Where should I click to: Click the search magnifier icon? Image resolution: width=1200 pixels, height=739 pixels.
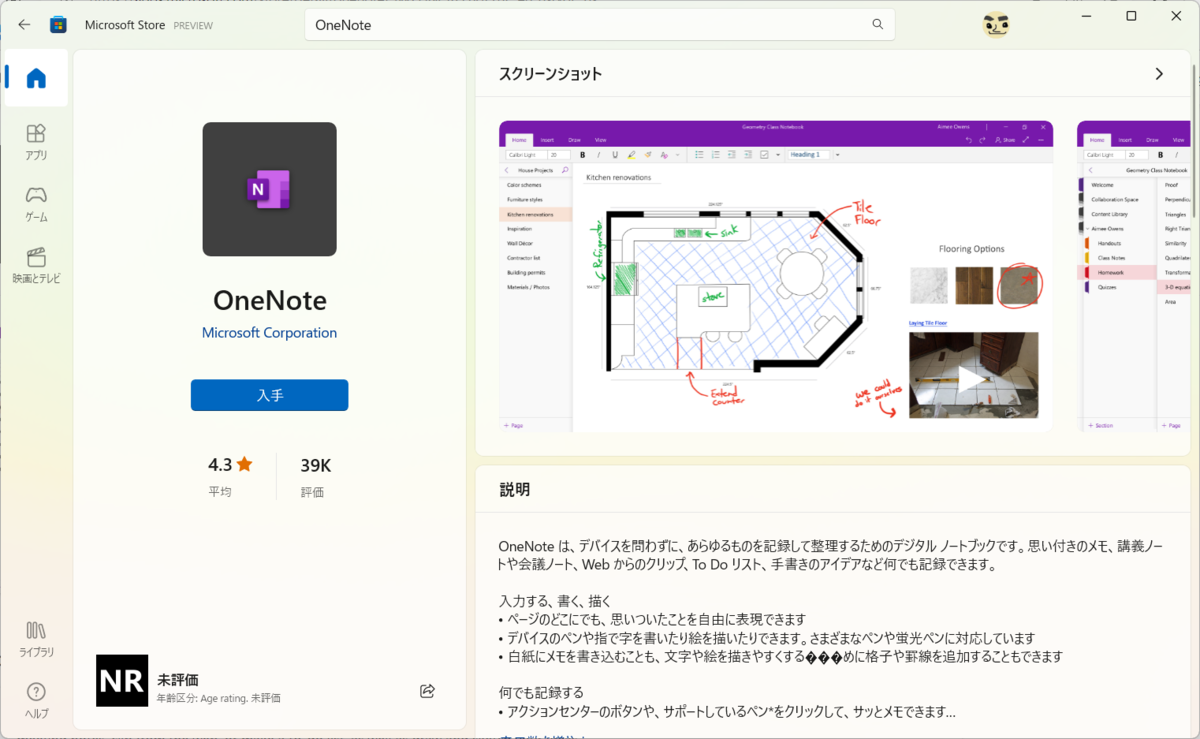tap(877, 24)
